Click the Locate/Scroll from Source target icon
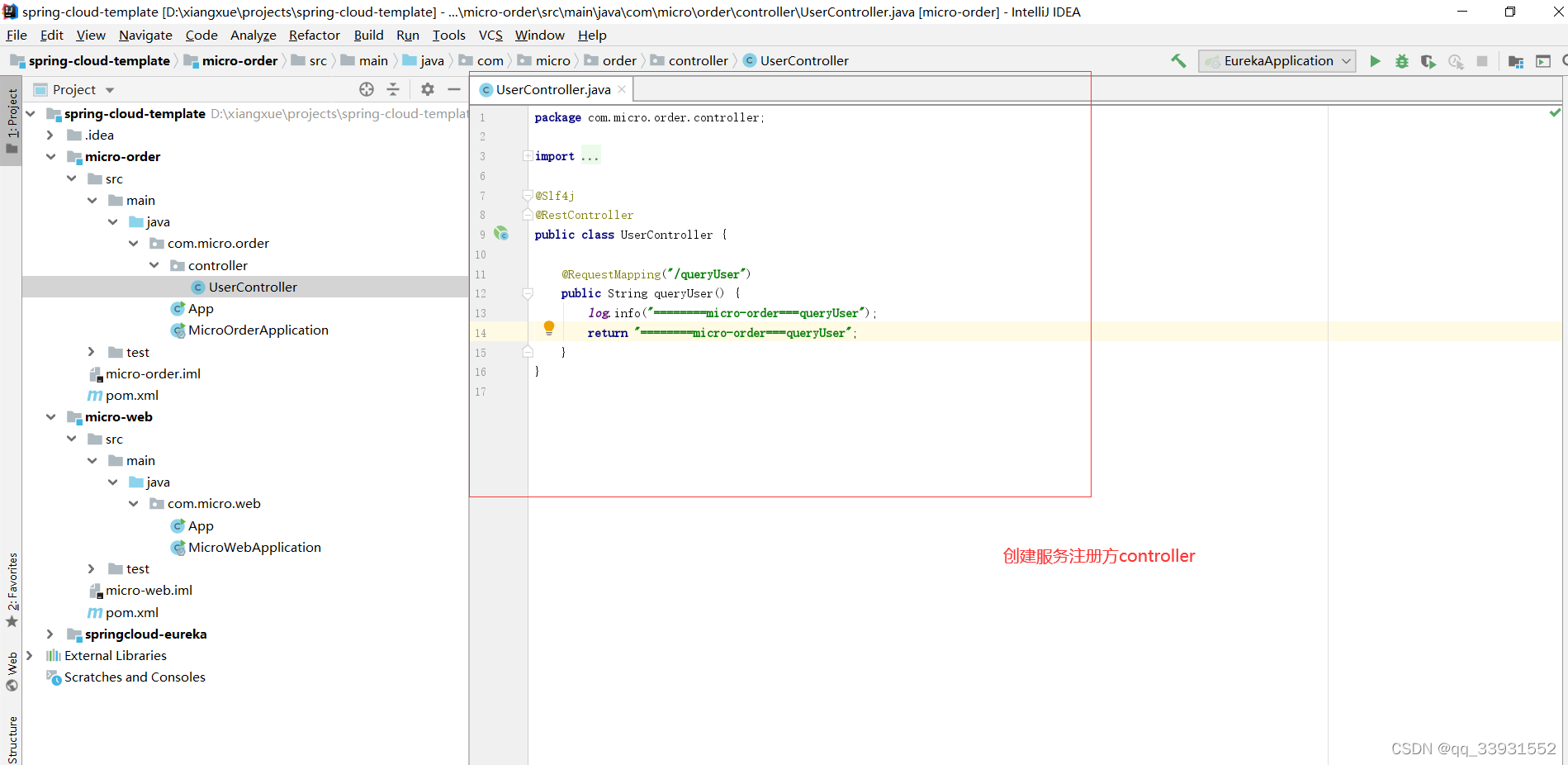 [x=367, y=89]
